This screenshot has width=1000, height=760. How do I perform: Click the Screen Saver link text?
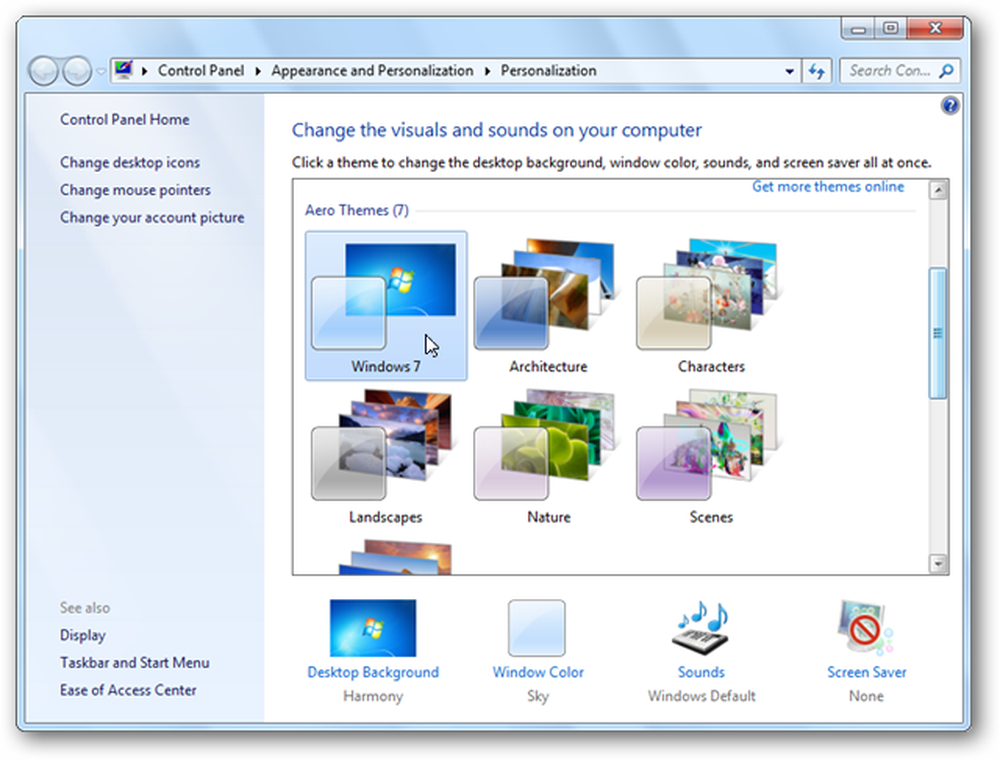click(867, 672)
